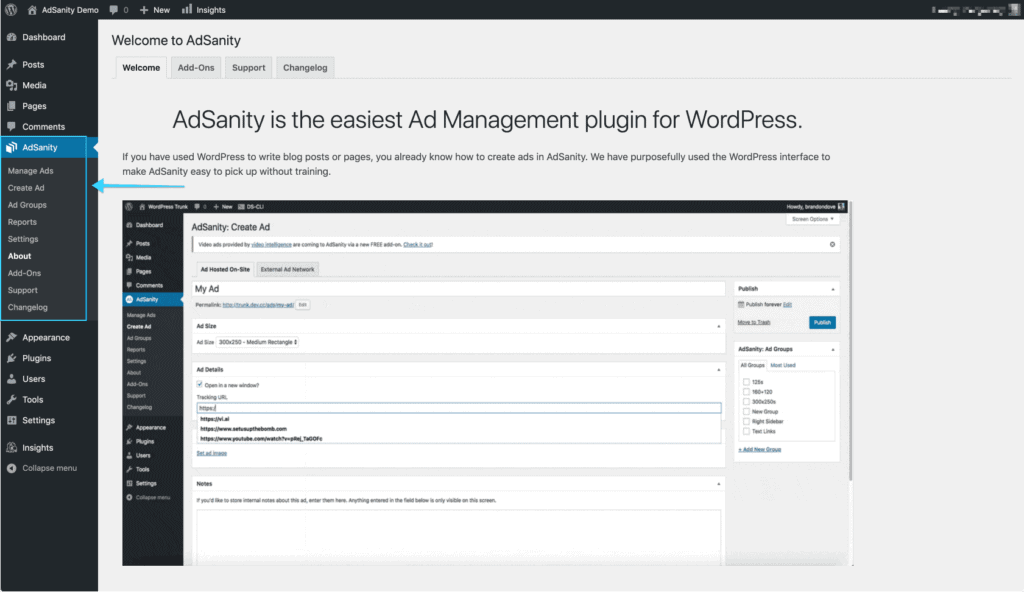This screenshot has height=592, width=1024.
Task: Open the Ad Size dropdown showing 300x250
Action: (x=257, y=342)
